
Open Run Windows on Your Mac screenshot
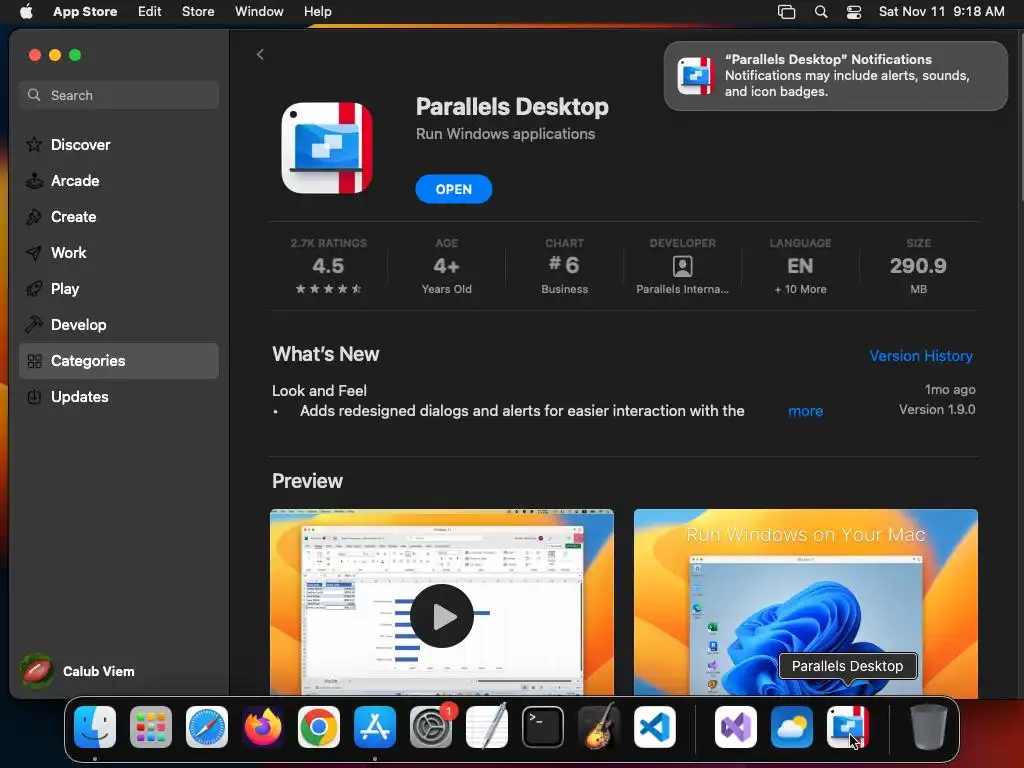click(x=806, y=603)
